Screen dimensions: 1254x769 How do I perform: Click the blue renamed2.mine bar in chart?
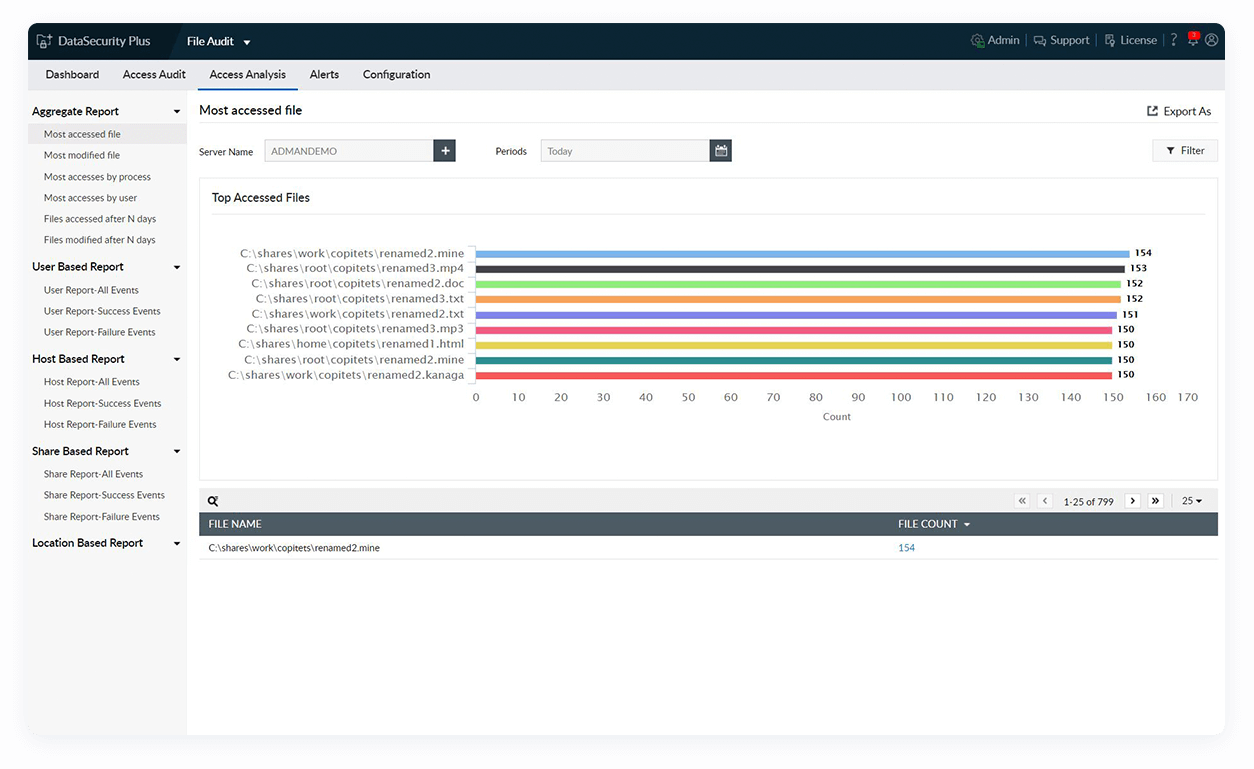pyautogui.click(x=802, y=254)
